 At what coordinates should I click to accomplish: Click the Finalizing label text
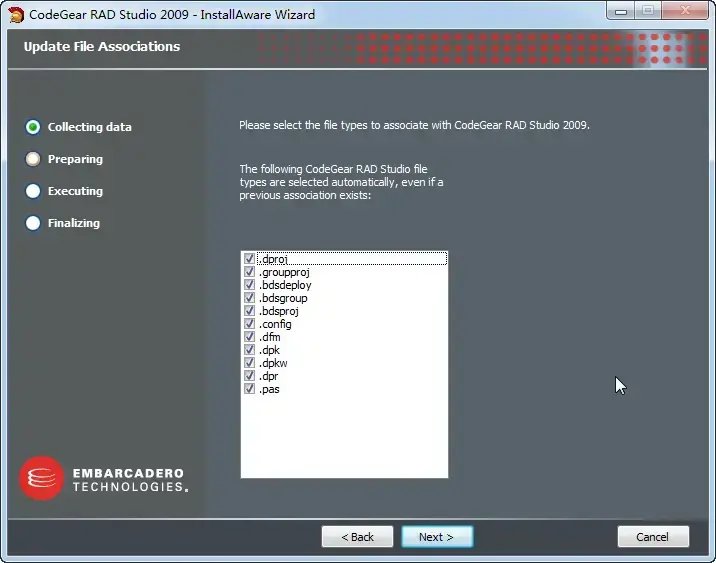pyautogui.click(x=74, y=223)
